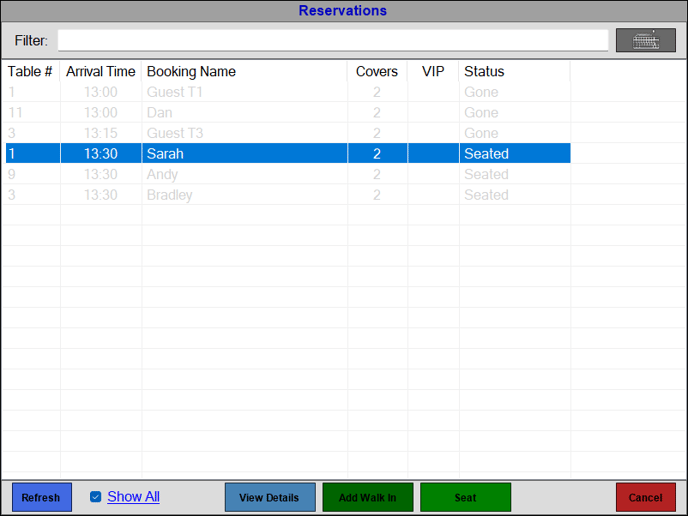Image resolution: width=688 pixels, height=516 pixels.
Task: Click the VIP column header
Action: click(x=433, y=72)
